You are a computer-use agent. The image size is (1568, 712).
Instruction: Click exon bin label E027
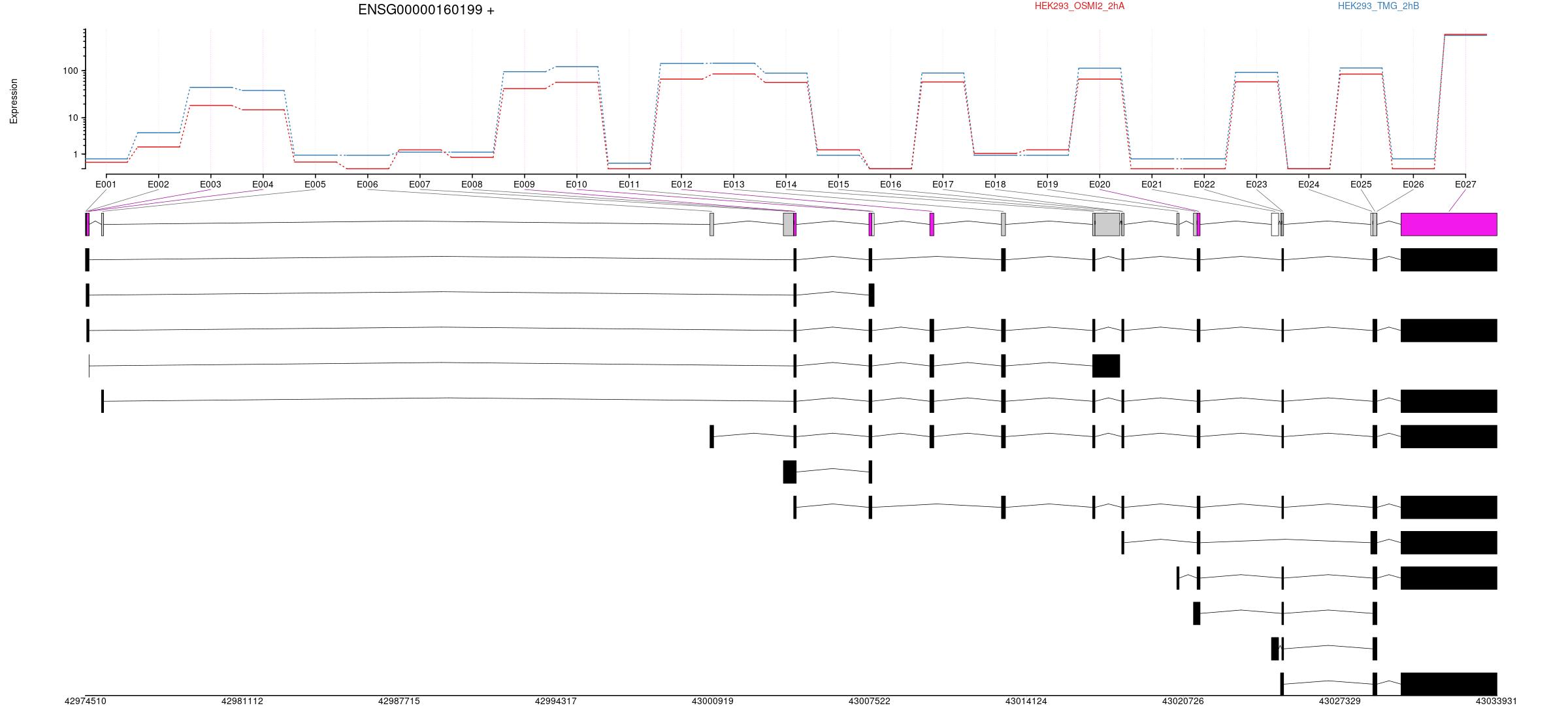click(1465, 184)
